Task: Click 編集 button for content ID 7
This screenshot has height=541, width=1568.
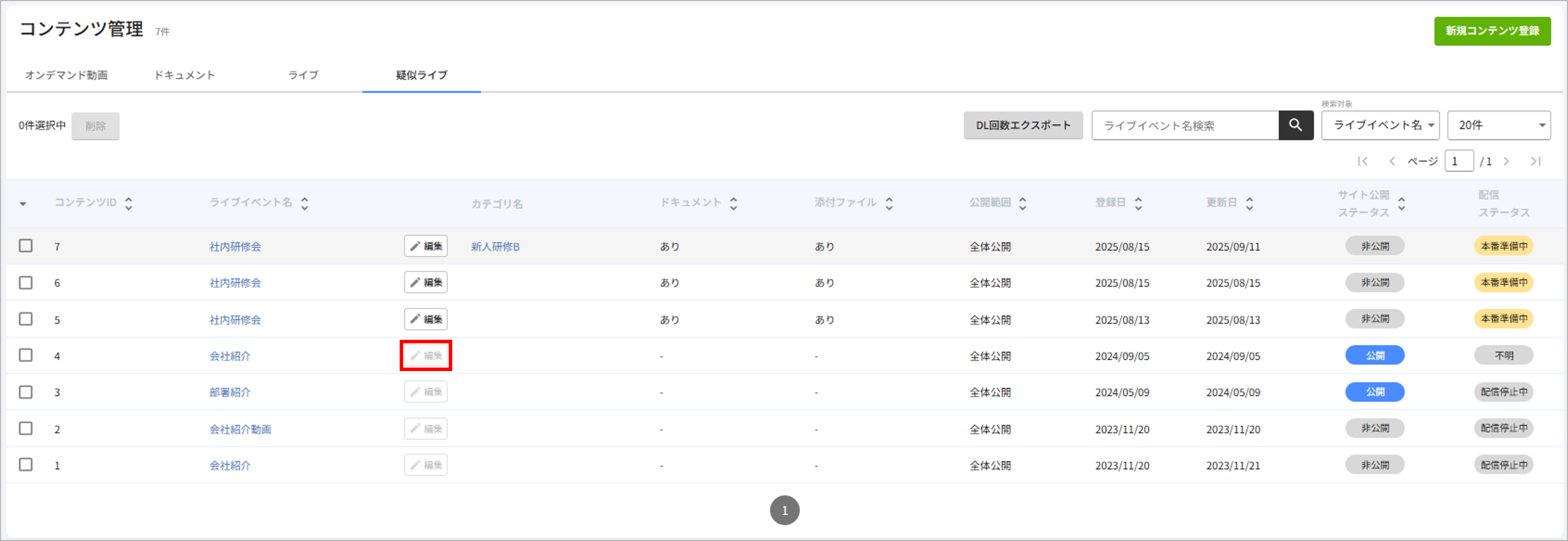Action: click(x=426, y=246)
